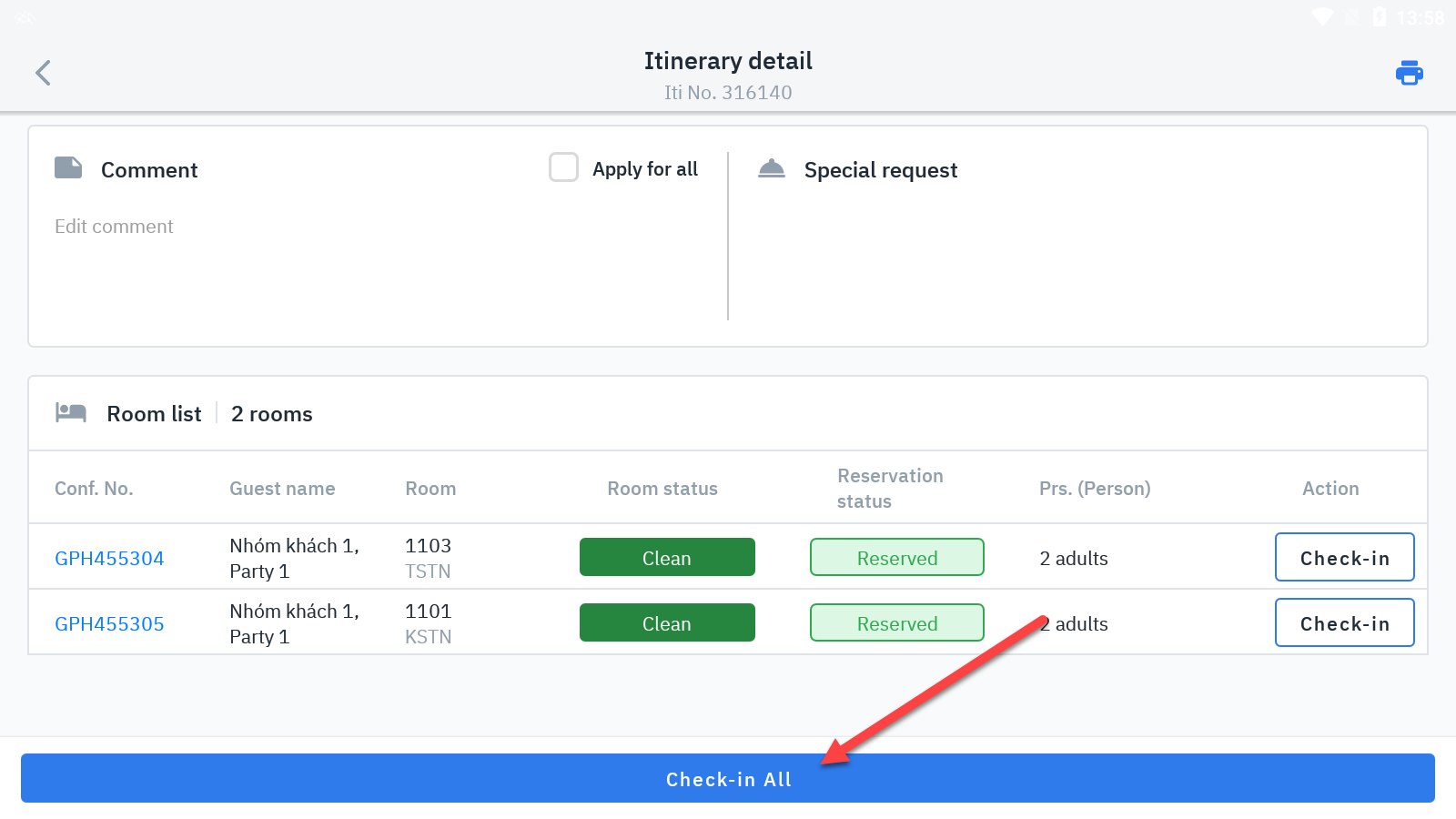Click the Special request bell icon
The width and height of the screenshot is (1456, 819).
(x=772, y=168)
